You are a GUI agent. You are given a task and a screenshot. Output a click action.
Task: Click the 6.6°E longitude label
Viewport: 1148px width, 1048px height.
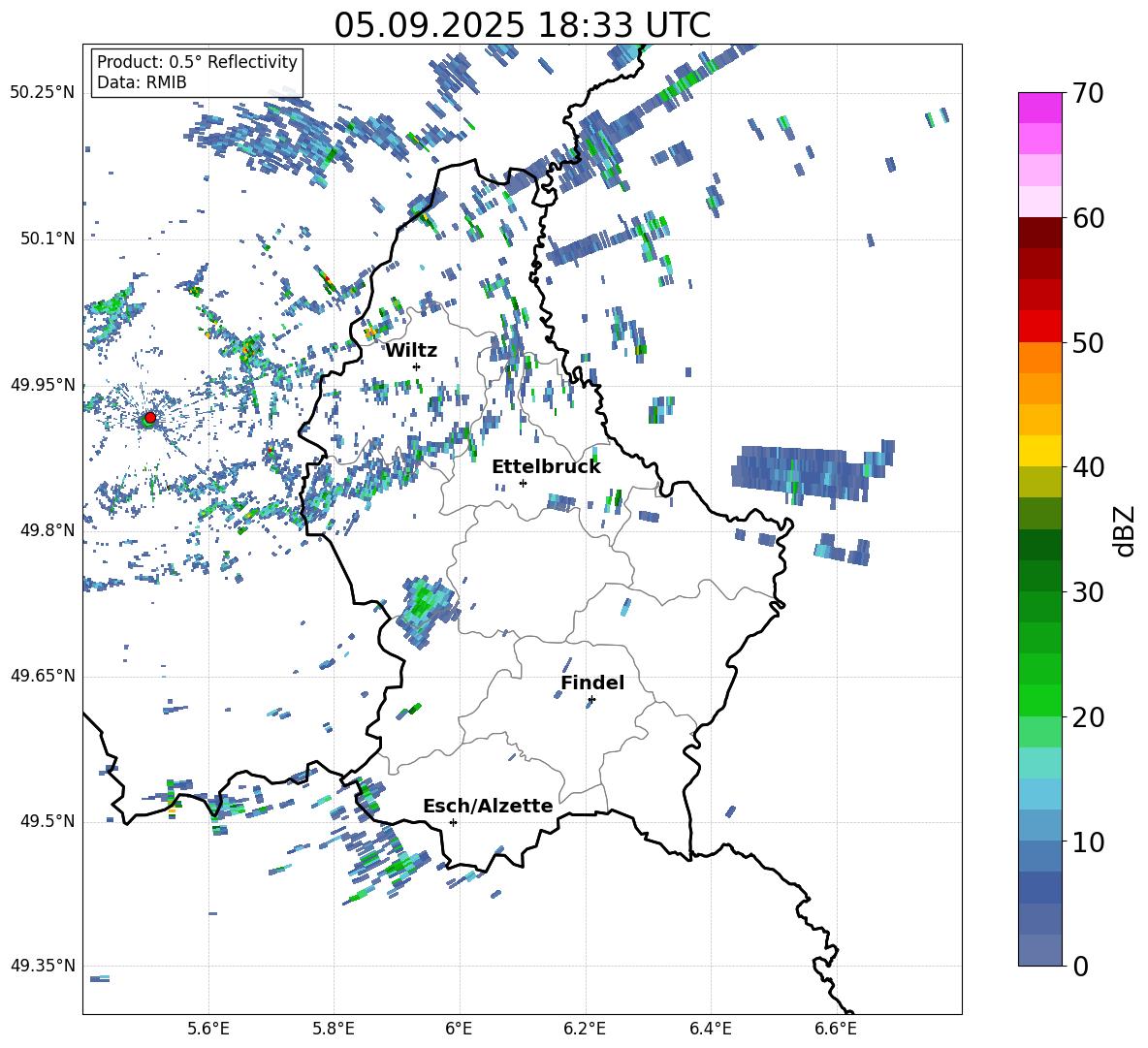836,1029
